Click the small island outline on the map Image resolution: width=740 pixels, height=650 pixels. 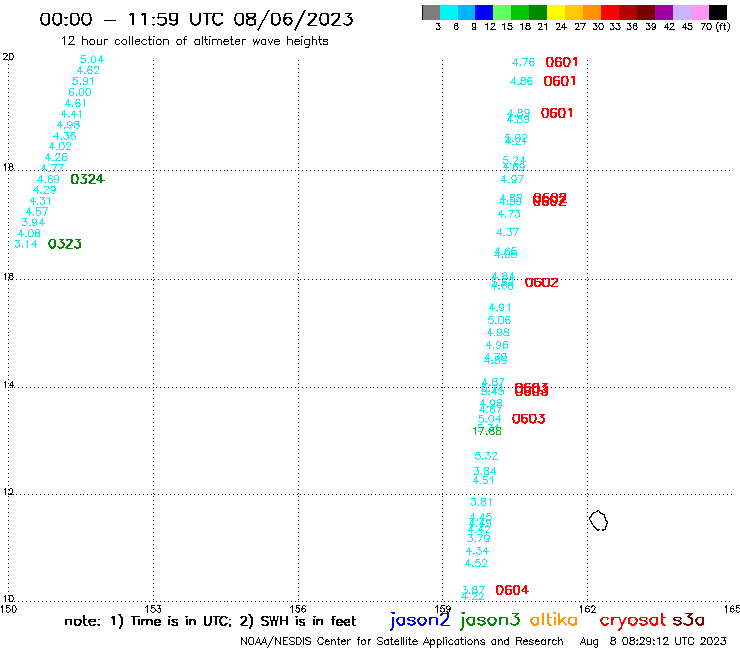598,521
